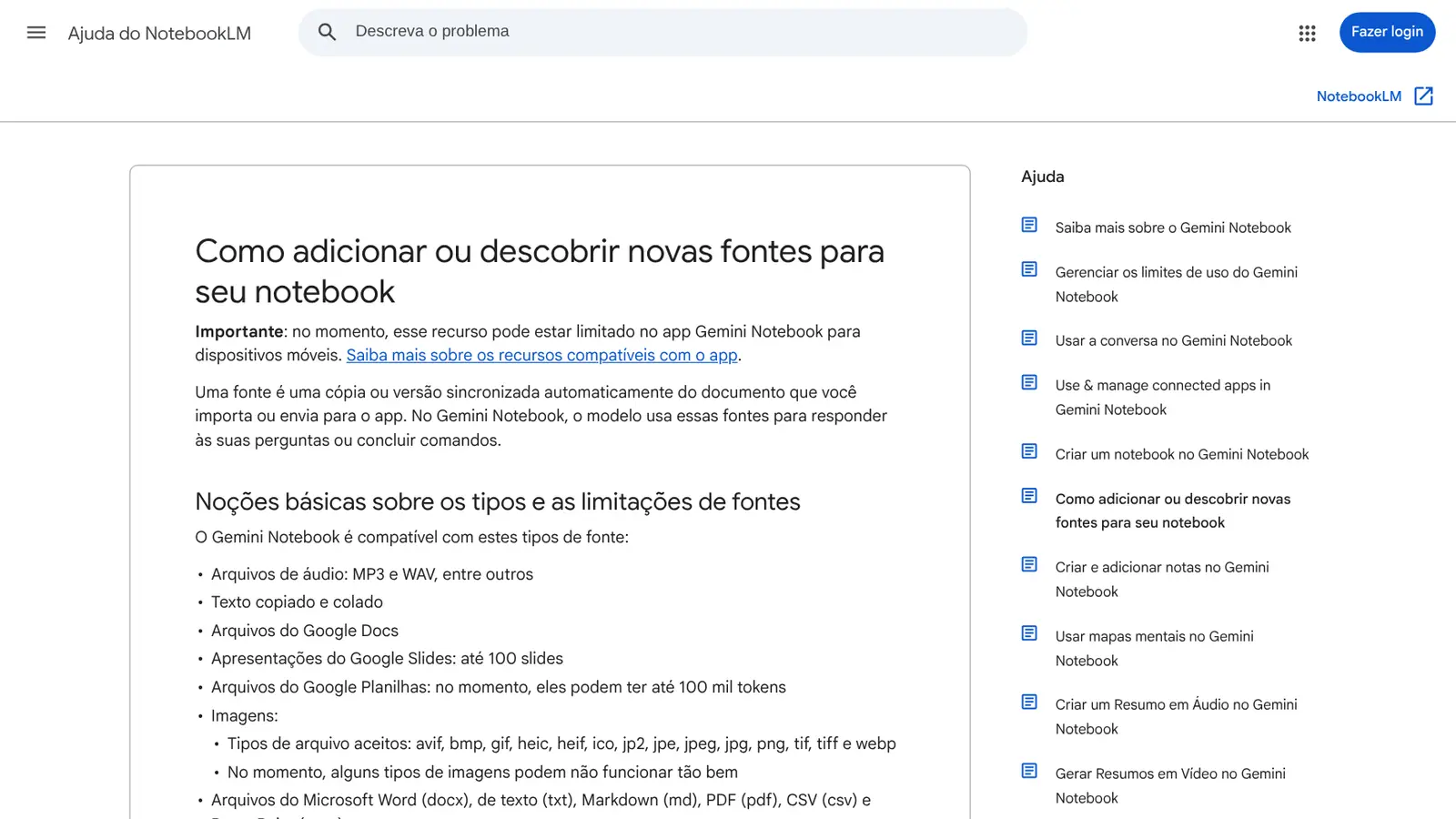Click the Fazer login button
This screenshot has height=819, width=1456.
click(x=1387, y=32)
